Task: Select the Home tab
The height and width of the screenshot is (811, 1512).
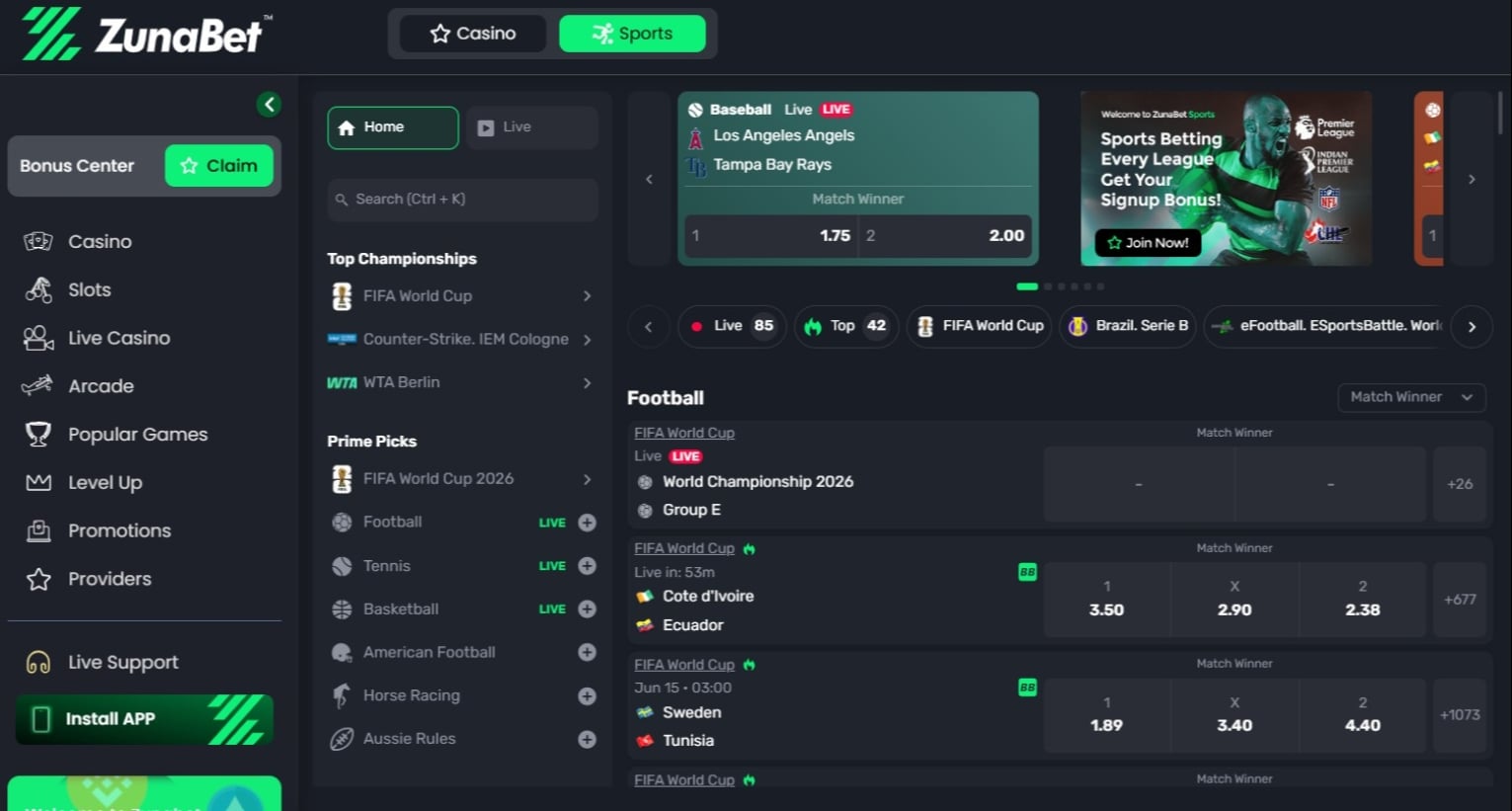Action: pyautogui.click(x=393, y=127)
